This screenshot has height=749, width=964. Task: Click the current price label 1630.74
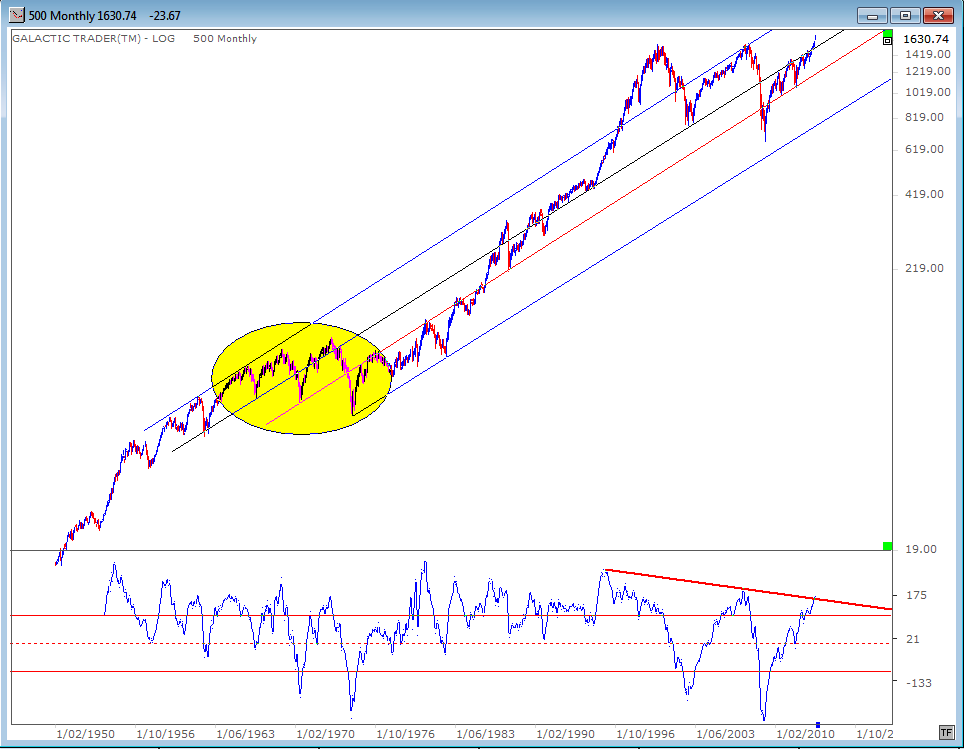pos(926,39)
